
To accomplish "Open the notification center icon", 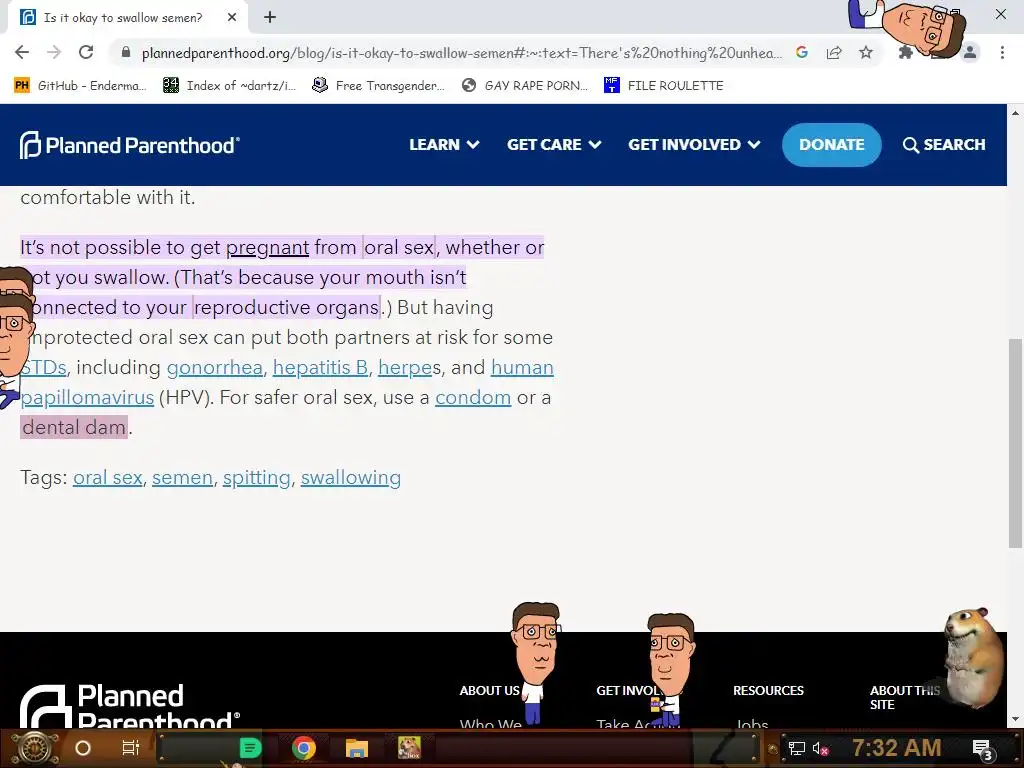I will tap(982, 748).
